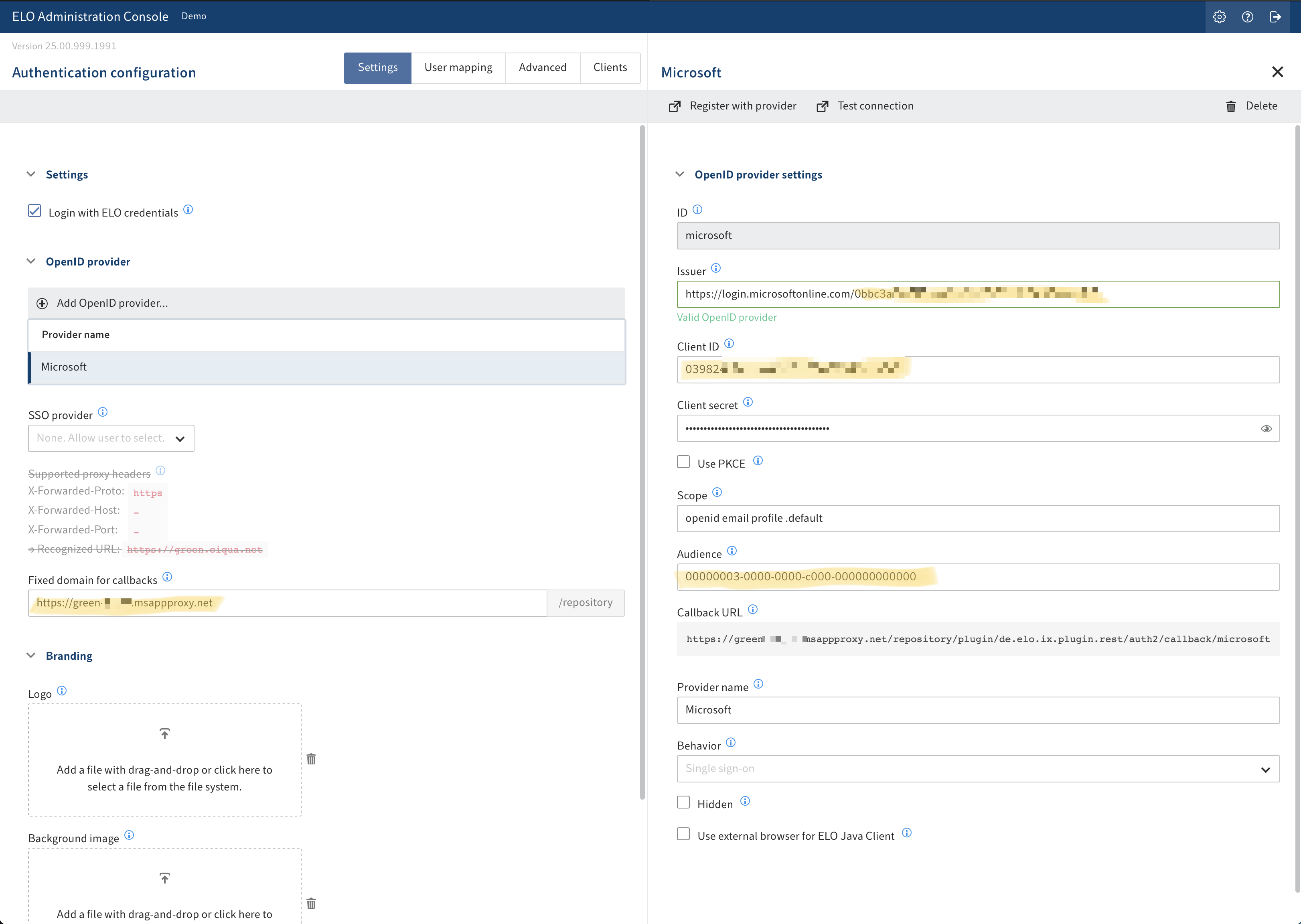The width and height of the screenshot is (1301, 924).
Task: Click the right panel vertical scrollbar
Action: point(1297,509)
